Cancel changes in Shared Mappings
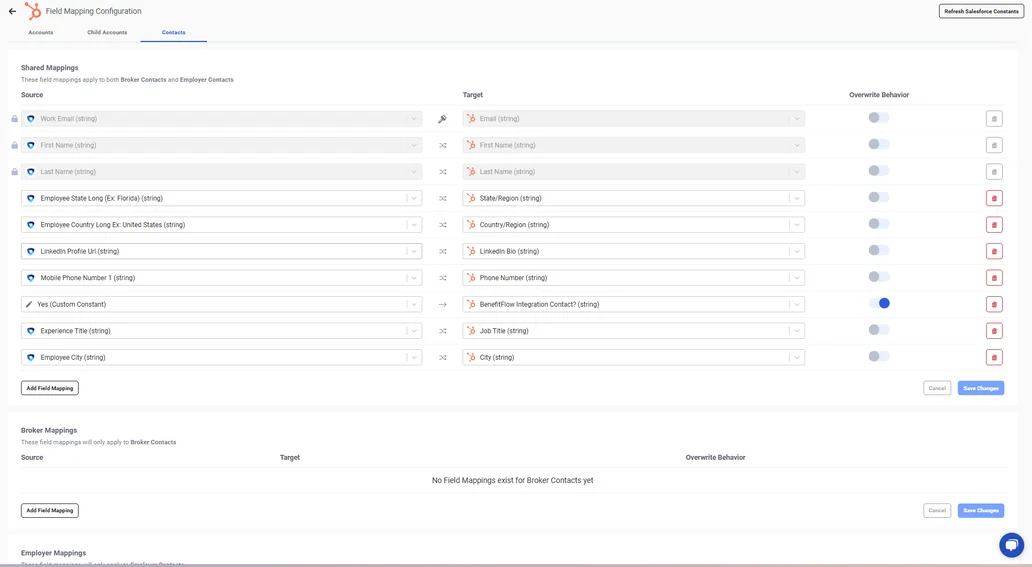 point(937,388)
